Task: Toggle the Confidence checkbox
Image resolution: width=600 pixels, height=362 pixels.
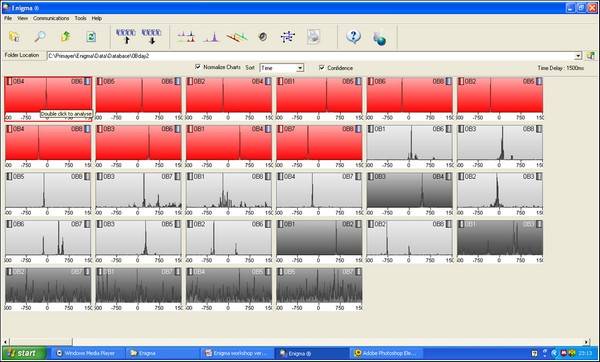Action: (322, 68)
